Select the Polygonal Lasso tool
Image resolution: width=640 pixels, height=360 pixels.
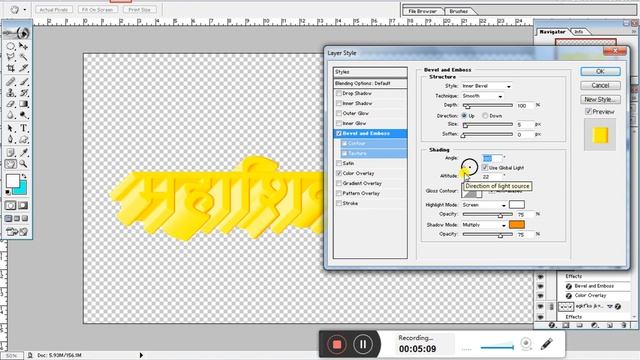(x=11, y=57)
